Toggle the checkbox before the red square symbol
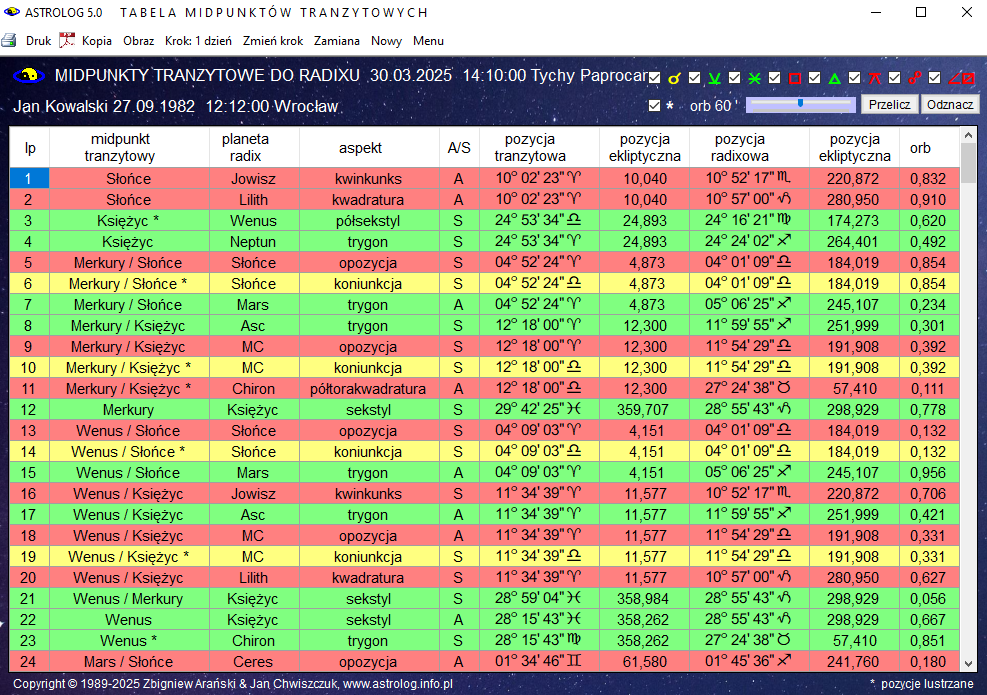This screenshot has width=987, height=695. tap(774, 78)
